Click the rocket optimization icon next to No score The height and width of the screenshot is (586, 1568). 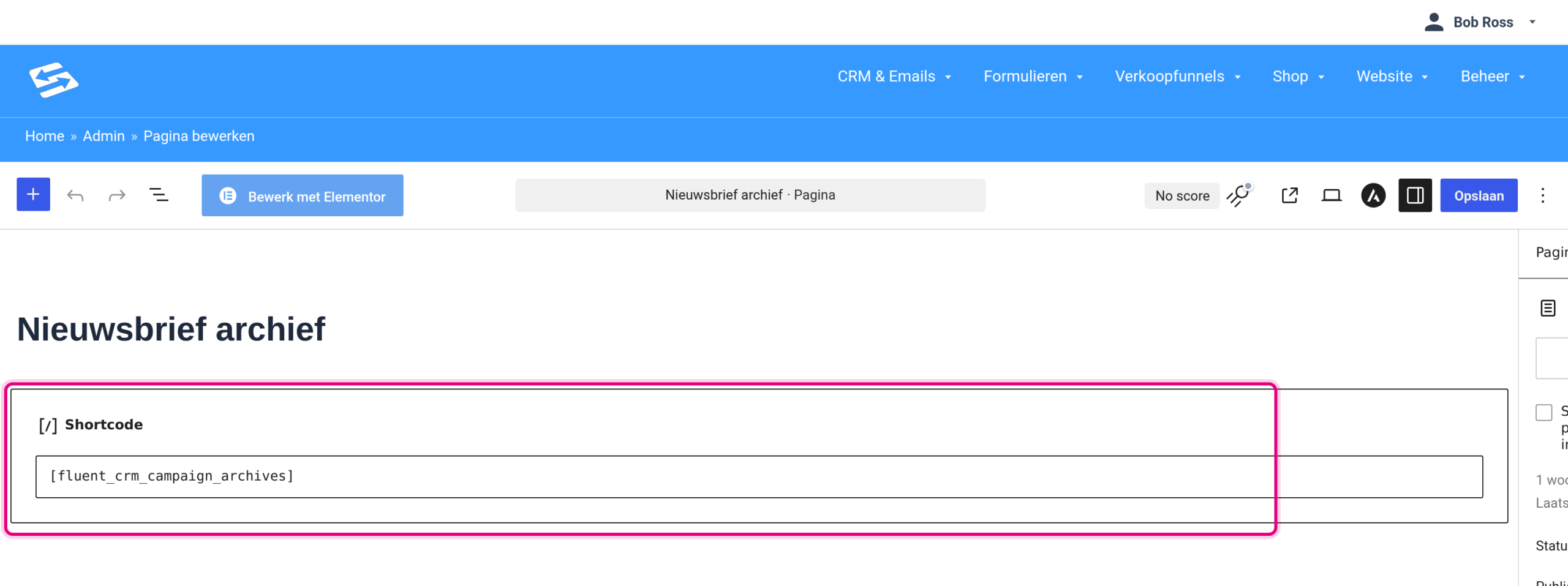pos(1240,195)
